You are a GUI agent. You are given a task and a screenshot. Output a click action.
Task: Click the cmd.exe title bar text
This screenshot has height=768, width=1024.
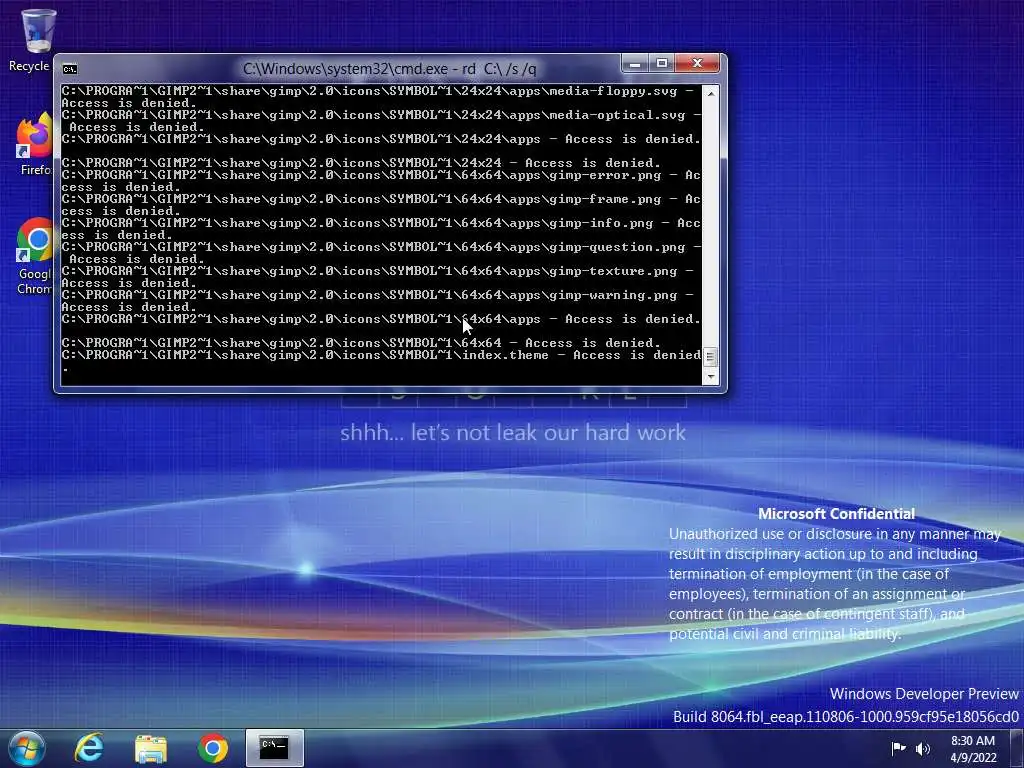389,69
